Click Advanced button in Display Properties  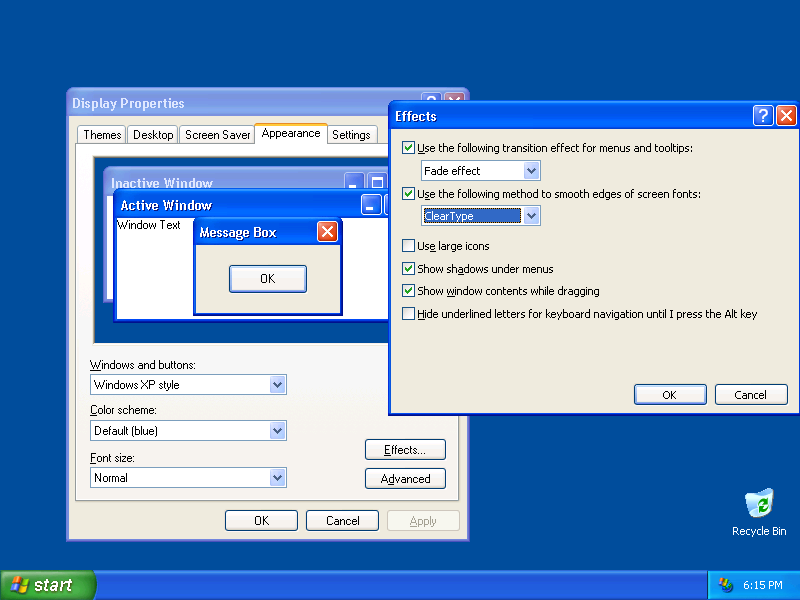pyautogui.click(x=405, y=479)
